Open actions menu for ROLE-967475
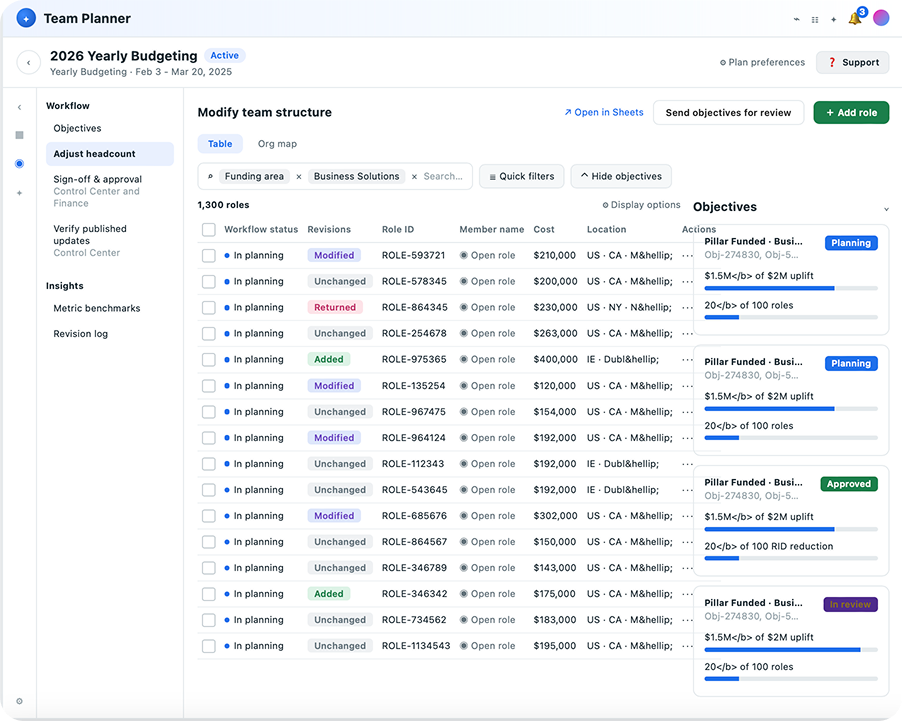902x721 pixels. [687, 412]
